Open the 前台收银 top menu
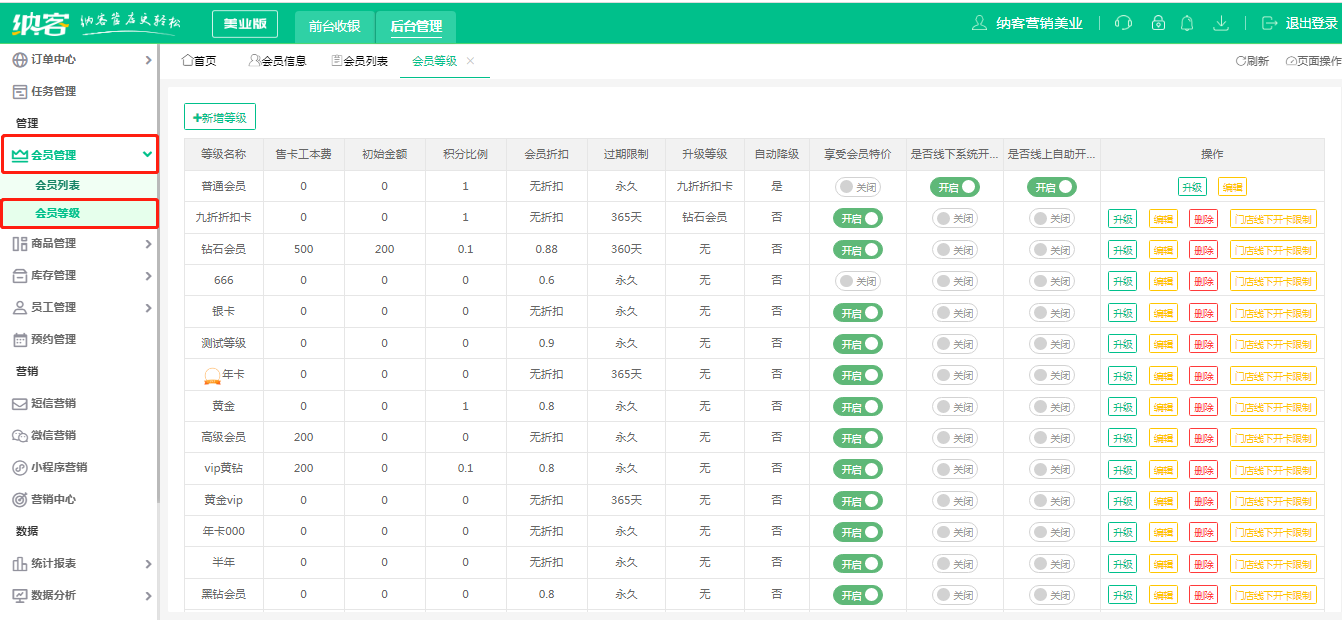The image size is (1342, 620). 333,27
